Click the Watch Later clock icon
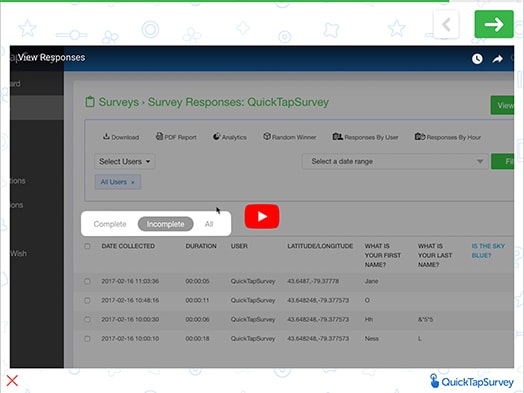This screenshot has width=524, height=393. coord(477,59)
